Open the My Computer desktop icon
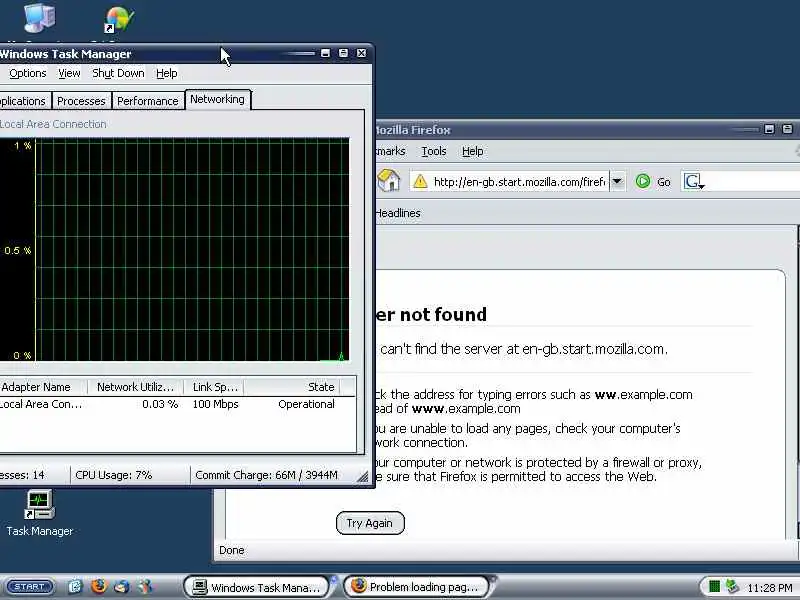800x600 pixels. tap(40, 16)
